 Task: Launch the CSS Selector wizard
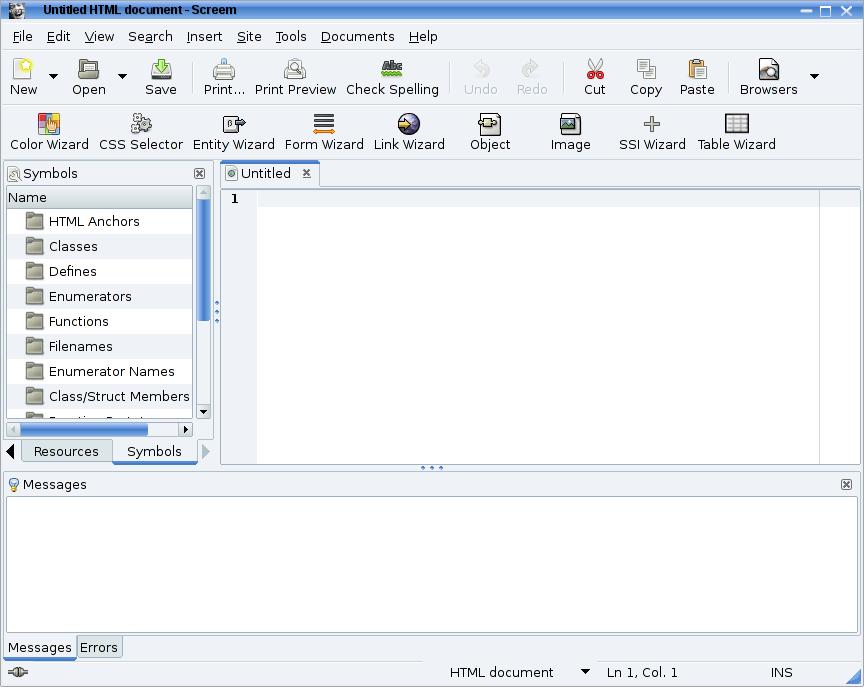[141, 131]
